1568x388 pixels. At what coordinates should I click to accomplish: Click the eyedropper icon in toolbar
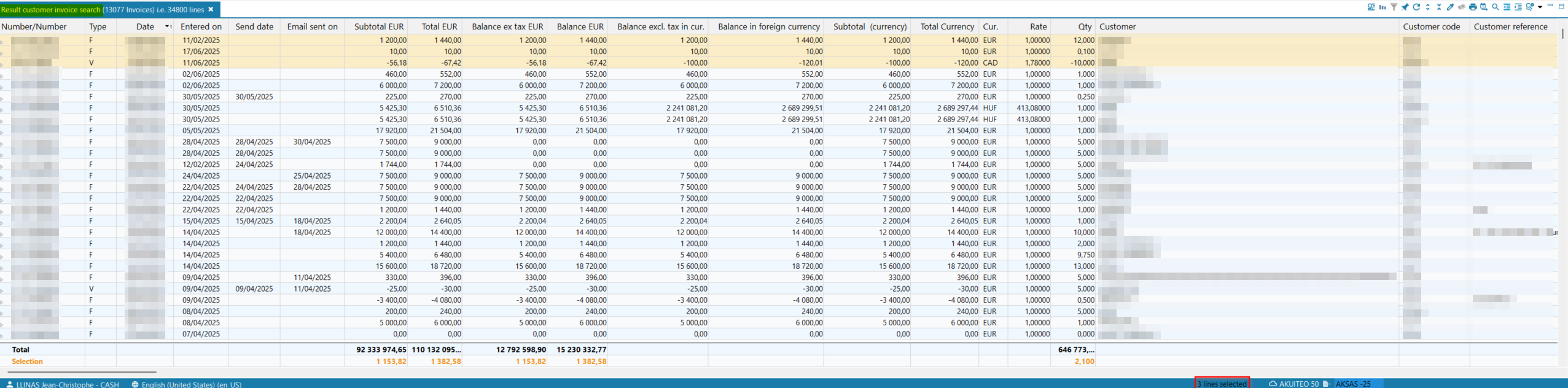(x=1450, y=7)
